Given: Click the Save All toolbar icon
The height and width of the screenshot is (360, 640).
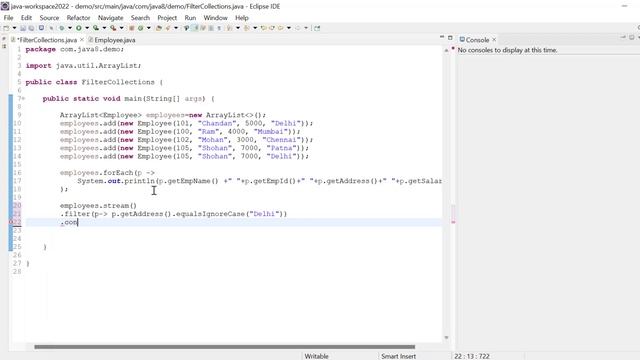Looking at the screenshot, I should [31, 28].
